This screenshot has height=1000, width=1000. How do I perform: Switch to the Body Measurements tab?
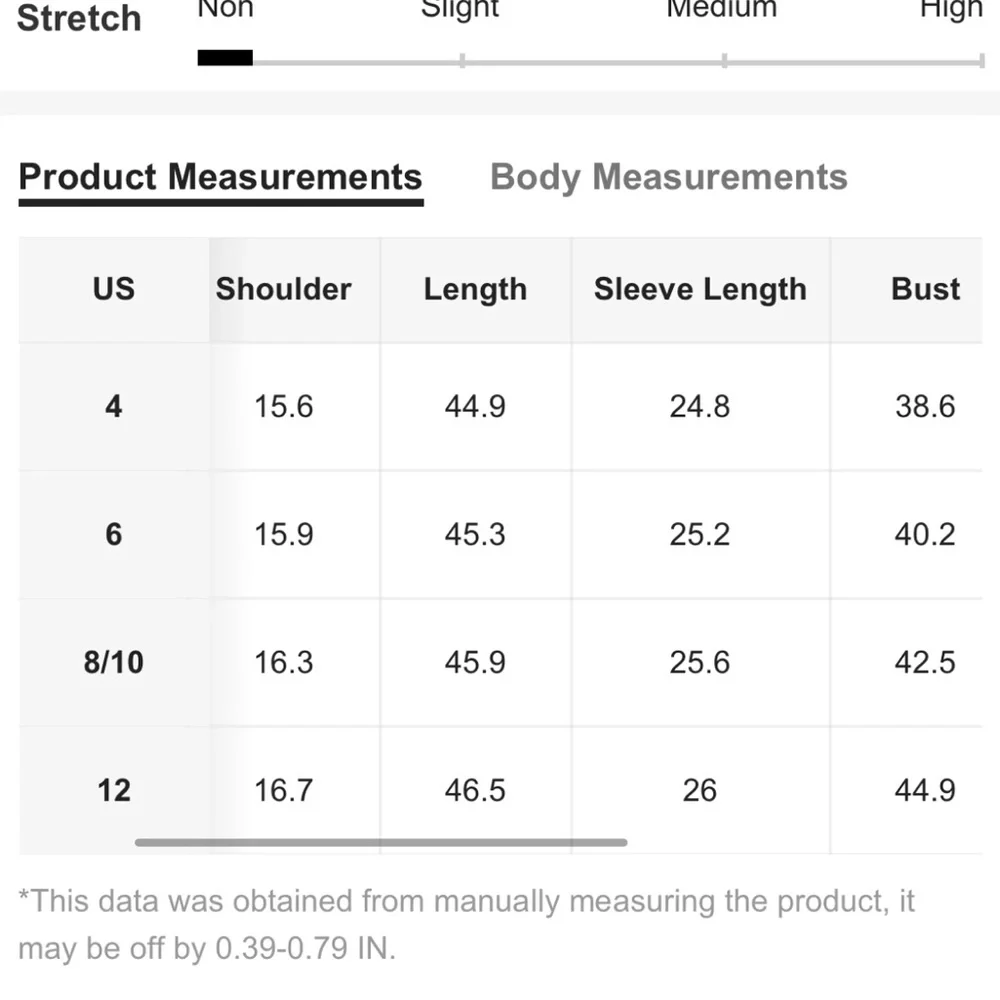[x=668, y=177]
